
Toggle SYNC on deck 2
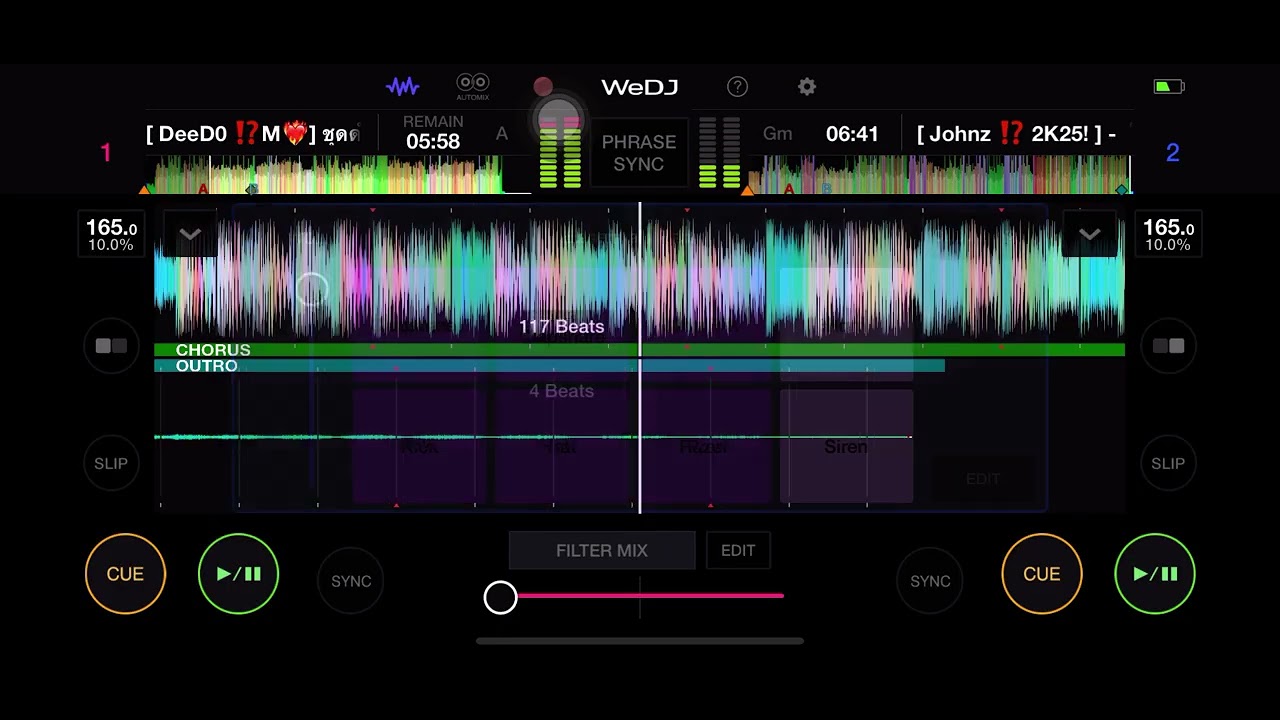[x=930, y=581]
